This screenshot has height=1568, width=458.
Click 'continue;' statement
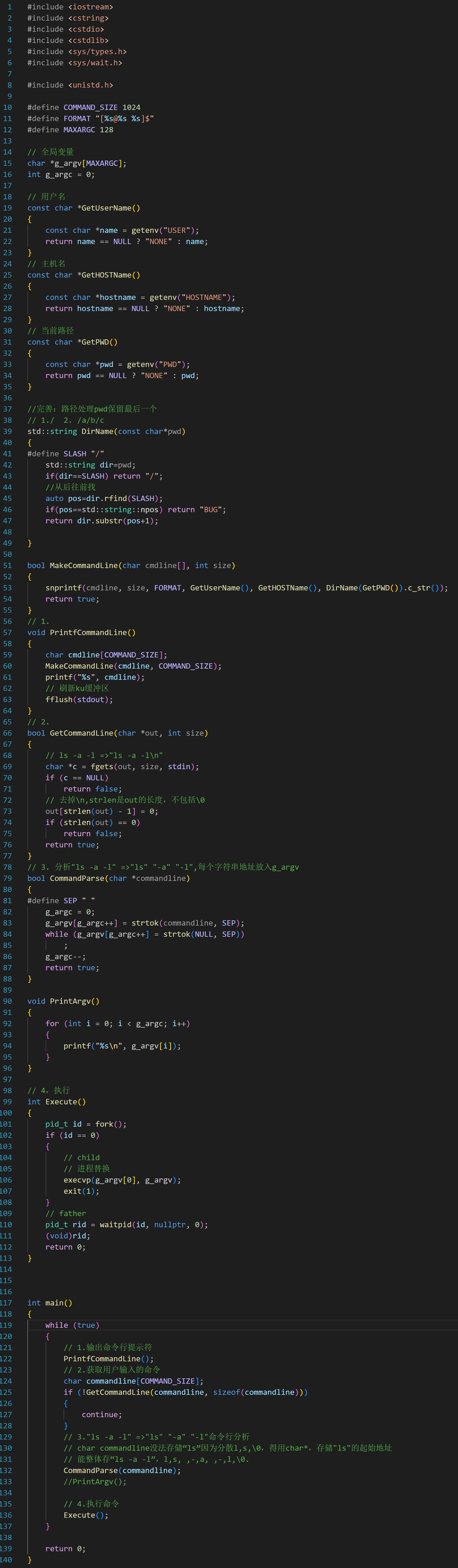coord(102,1415)
